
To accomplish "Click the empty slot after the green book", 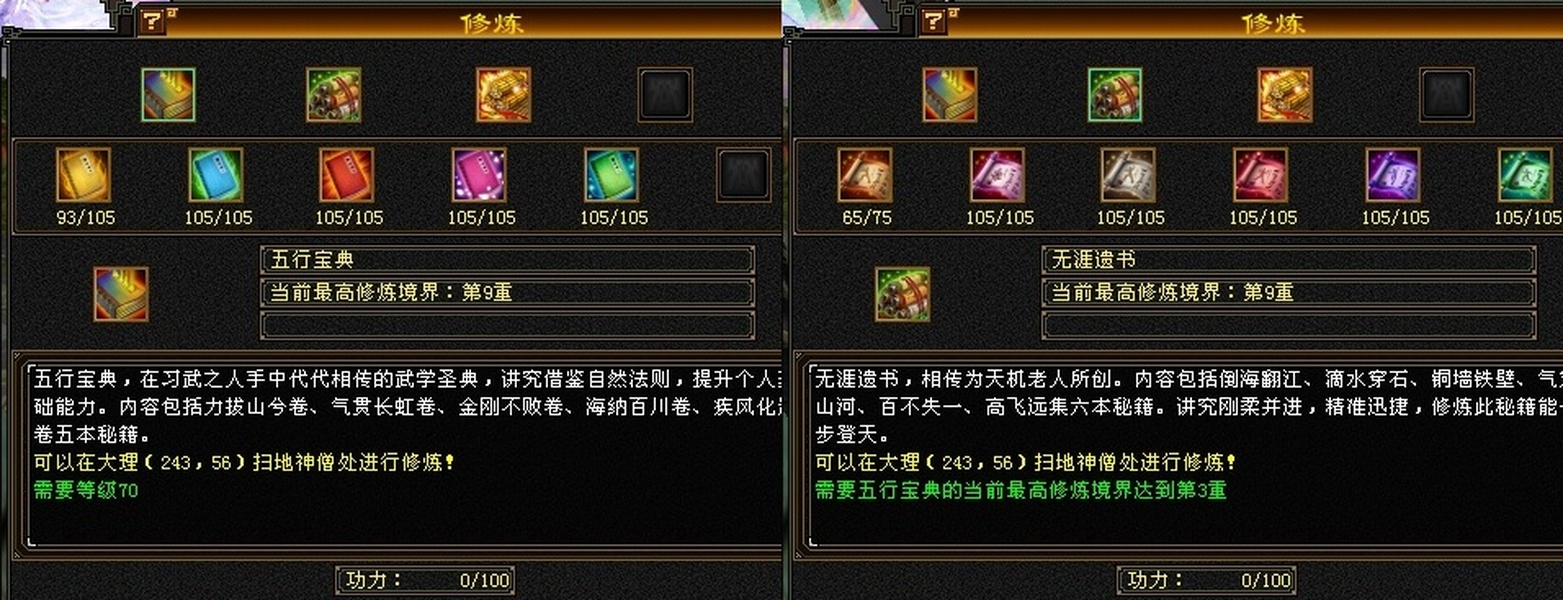I will click(x=743, y=175).
